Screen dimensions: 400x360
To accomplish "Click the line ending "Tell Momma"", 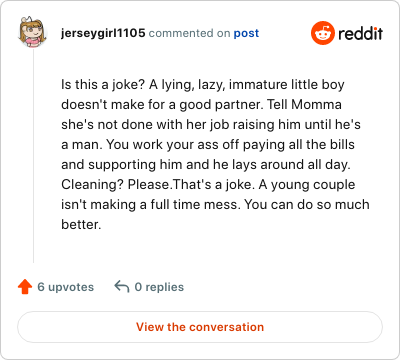I will (201, 105).
